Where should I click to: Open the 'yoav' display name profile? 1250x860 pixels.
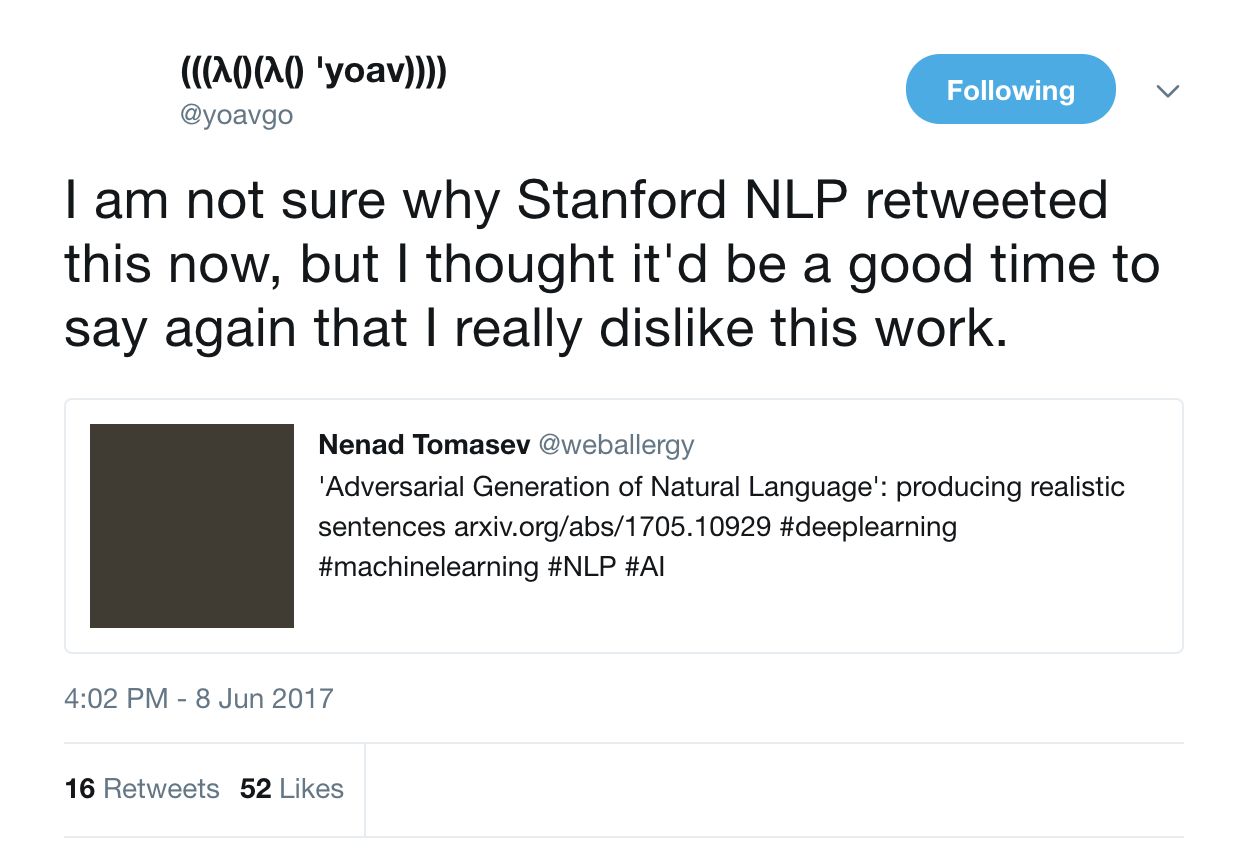point(313,73)
